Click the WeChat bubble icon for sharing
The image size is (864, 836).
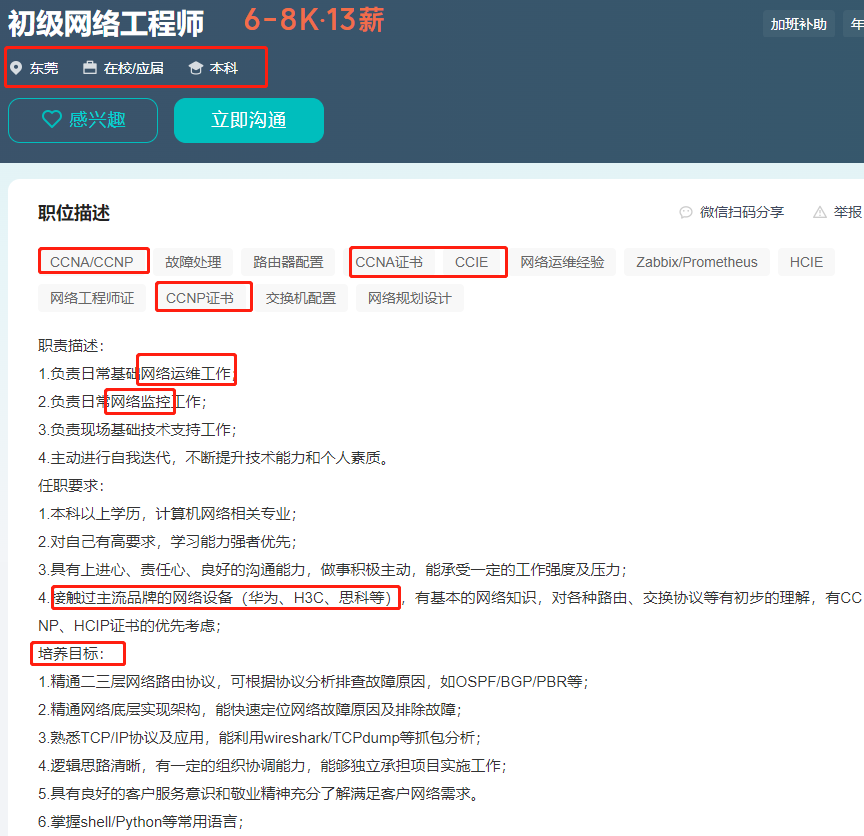(x=685, y=212)
